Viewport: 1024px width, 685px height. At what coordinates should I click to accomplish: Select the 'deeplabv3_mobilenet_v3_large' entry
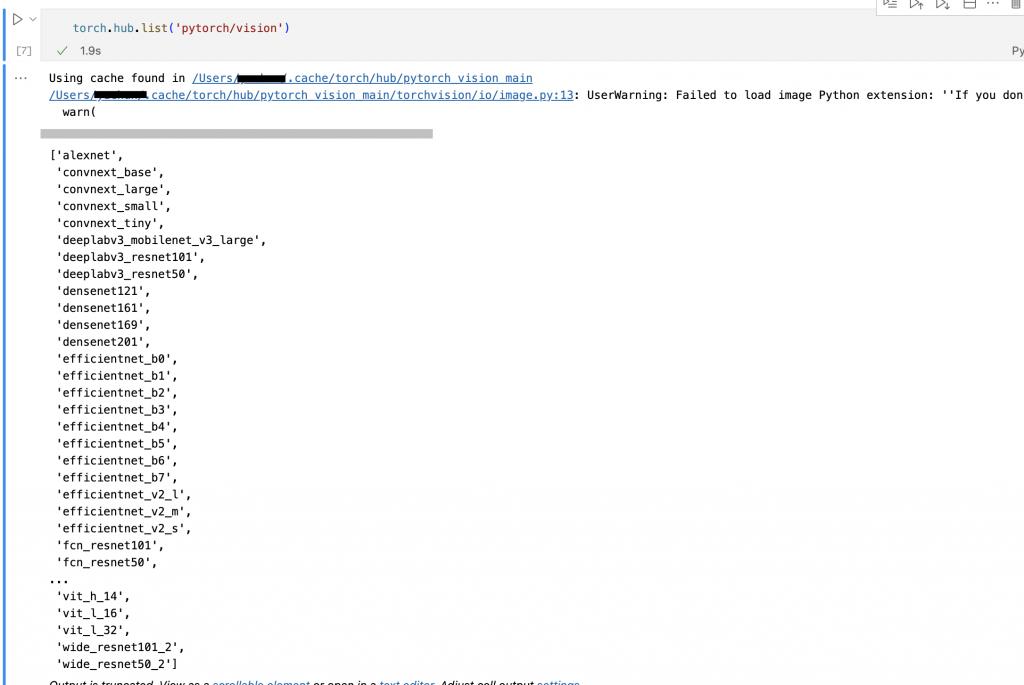point(161,240)
